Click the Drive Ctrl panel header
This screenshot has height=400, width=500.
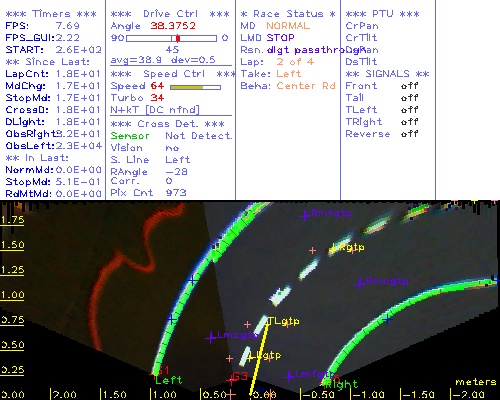[x=170, y=14]
